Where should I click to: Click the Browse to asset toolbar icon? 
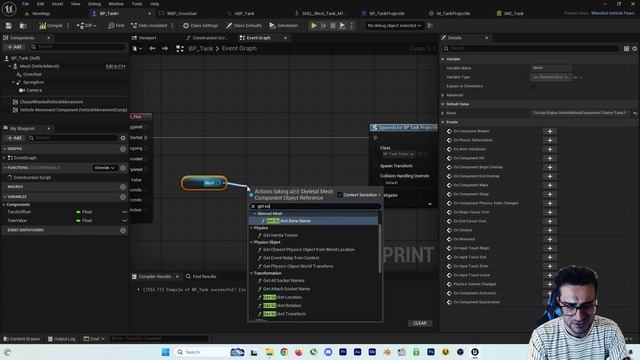(23, 26)
